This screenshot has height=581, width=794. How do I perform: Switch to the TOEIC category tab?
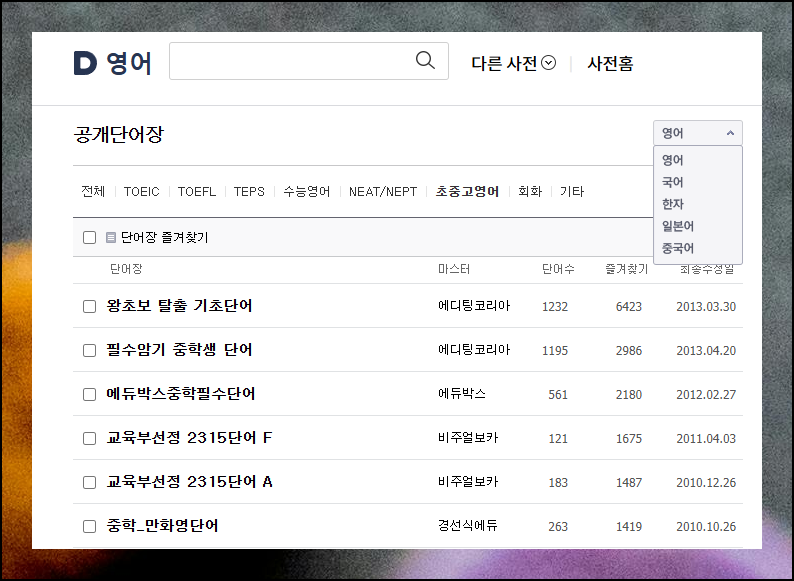tap(141, 191)
